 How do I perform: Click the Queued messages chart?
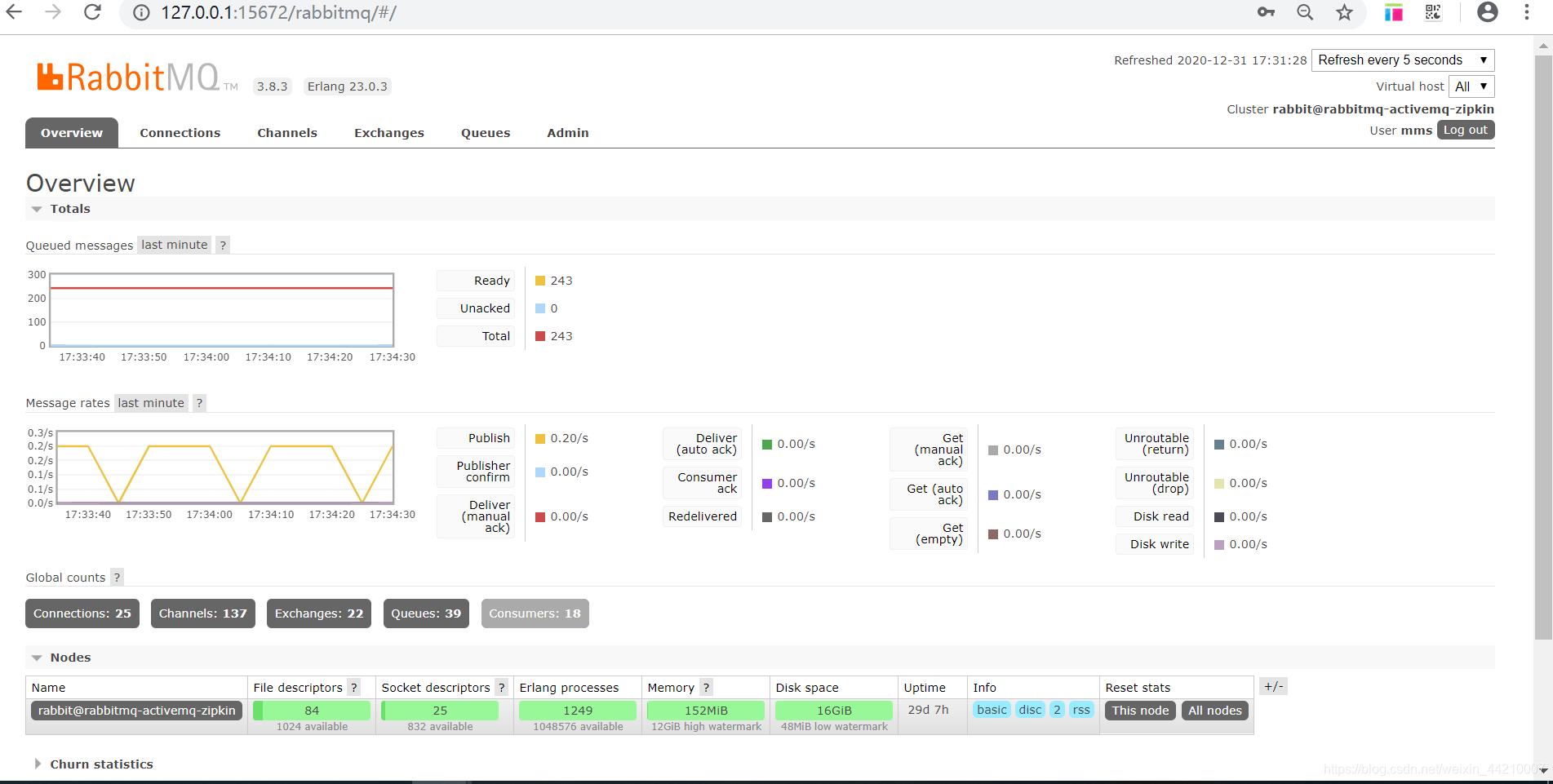pyautogui.click(x=222, y=310)
